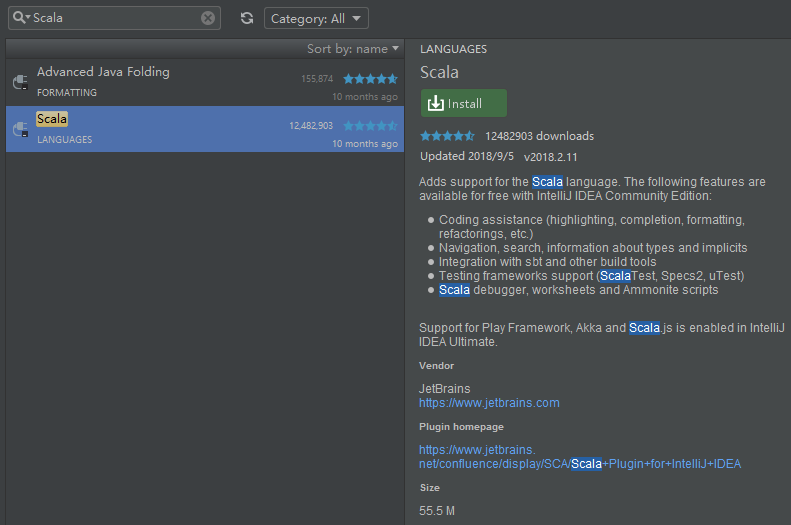
Task: Click 10 months ago under Advanced Java Folding
Action: coord(365,97)
